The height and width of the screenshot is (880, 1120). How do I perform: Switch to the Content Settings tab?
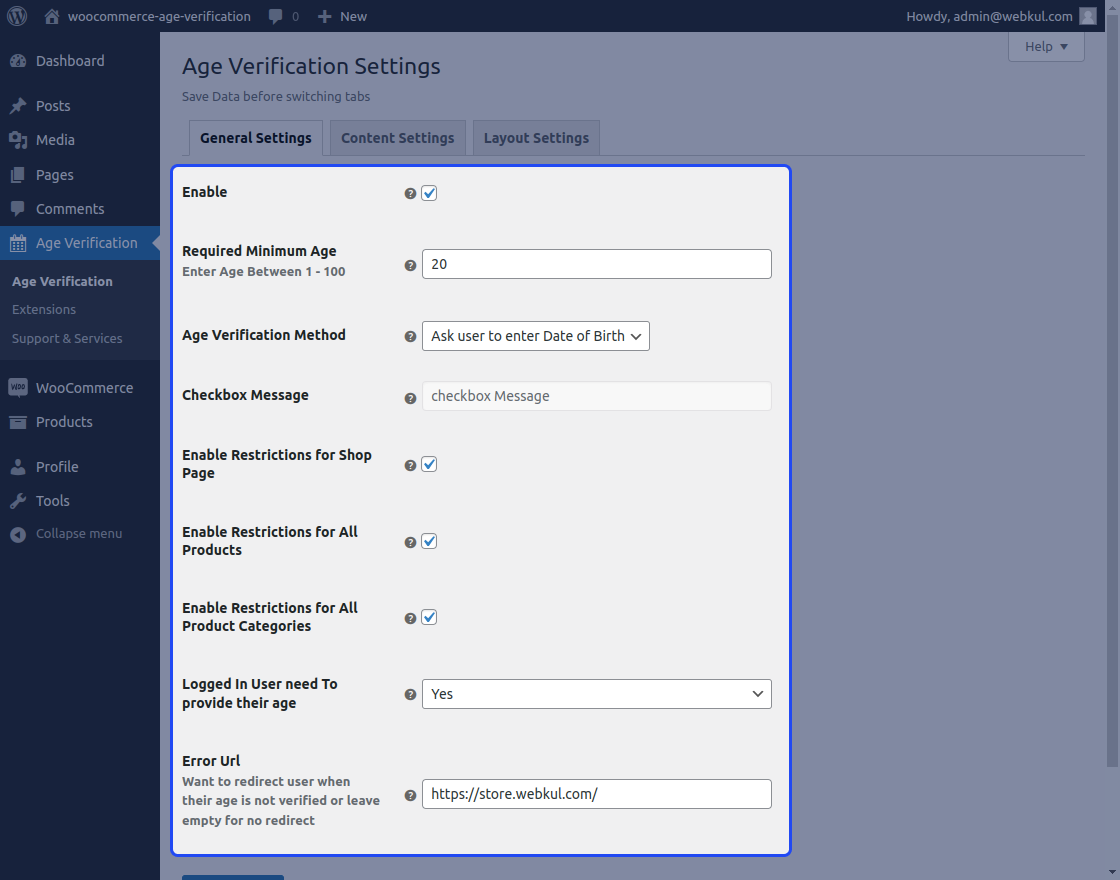(397, 137)
